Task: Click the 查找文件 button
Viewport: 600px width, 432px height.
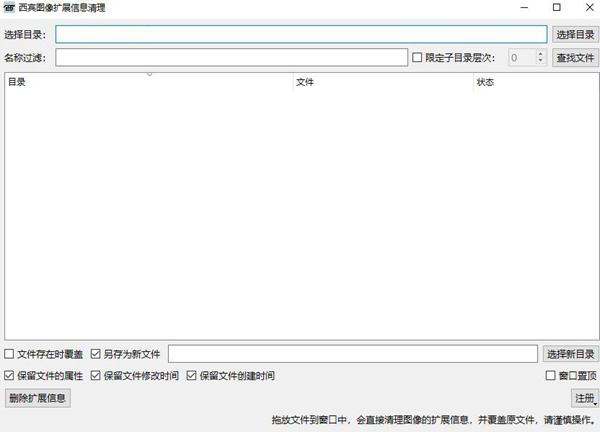Action: [x=575, y=58]
